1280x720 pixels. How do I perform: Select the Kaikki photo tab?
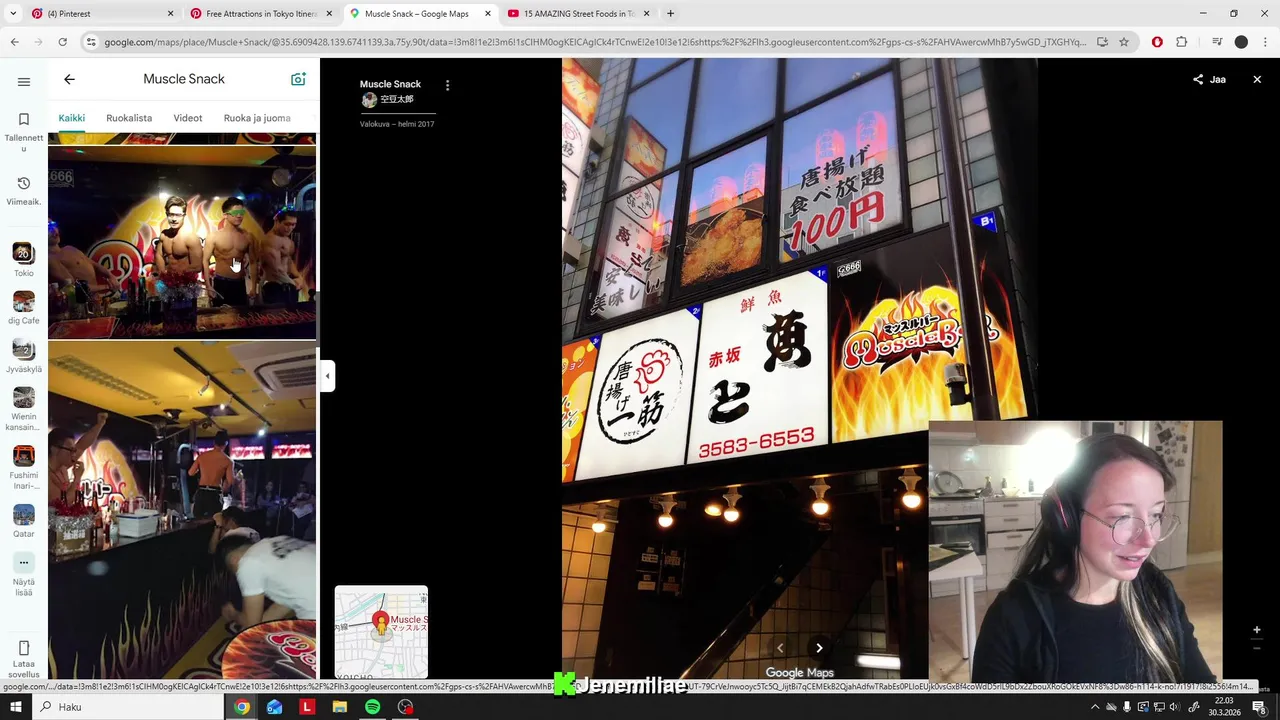[x=71, y=118]
